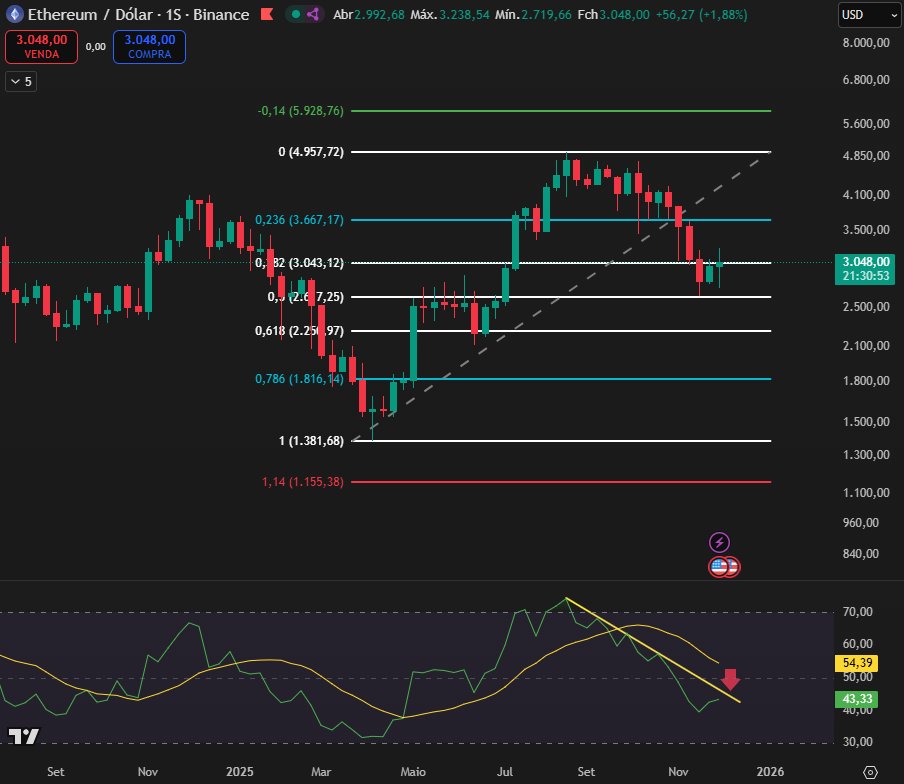The width and height of the screenshot is (904, 784).
Task: Click the 4.100,00 price scale label
Action: (x=866, y=194)
